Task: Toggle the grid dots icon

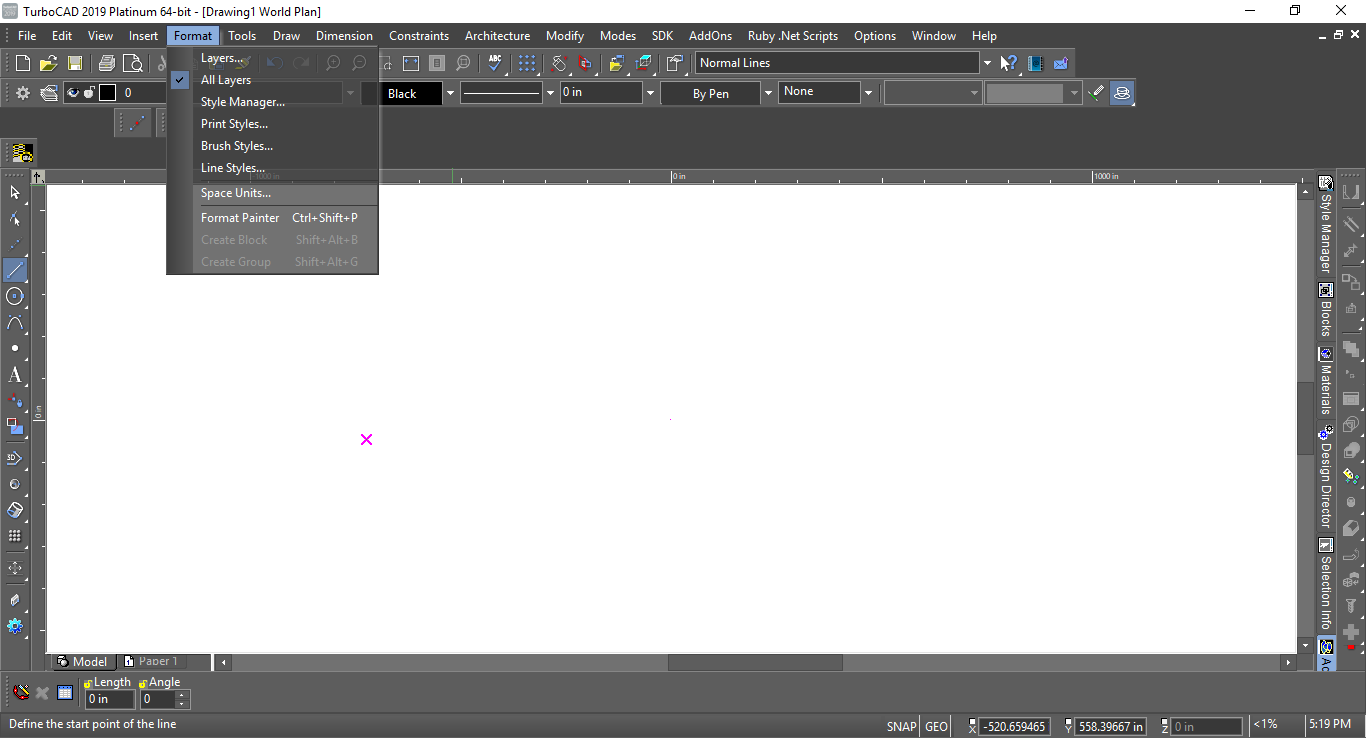Action: 526,63
